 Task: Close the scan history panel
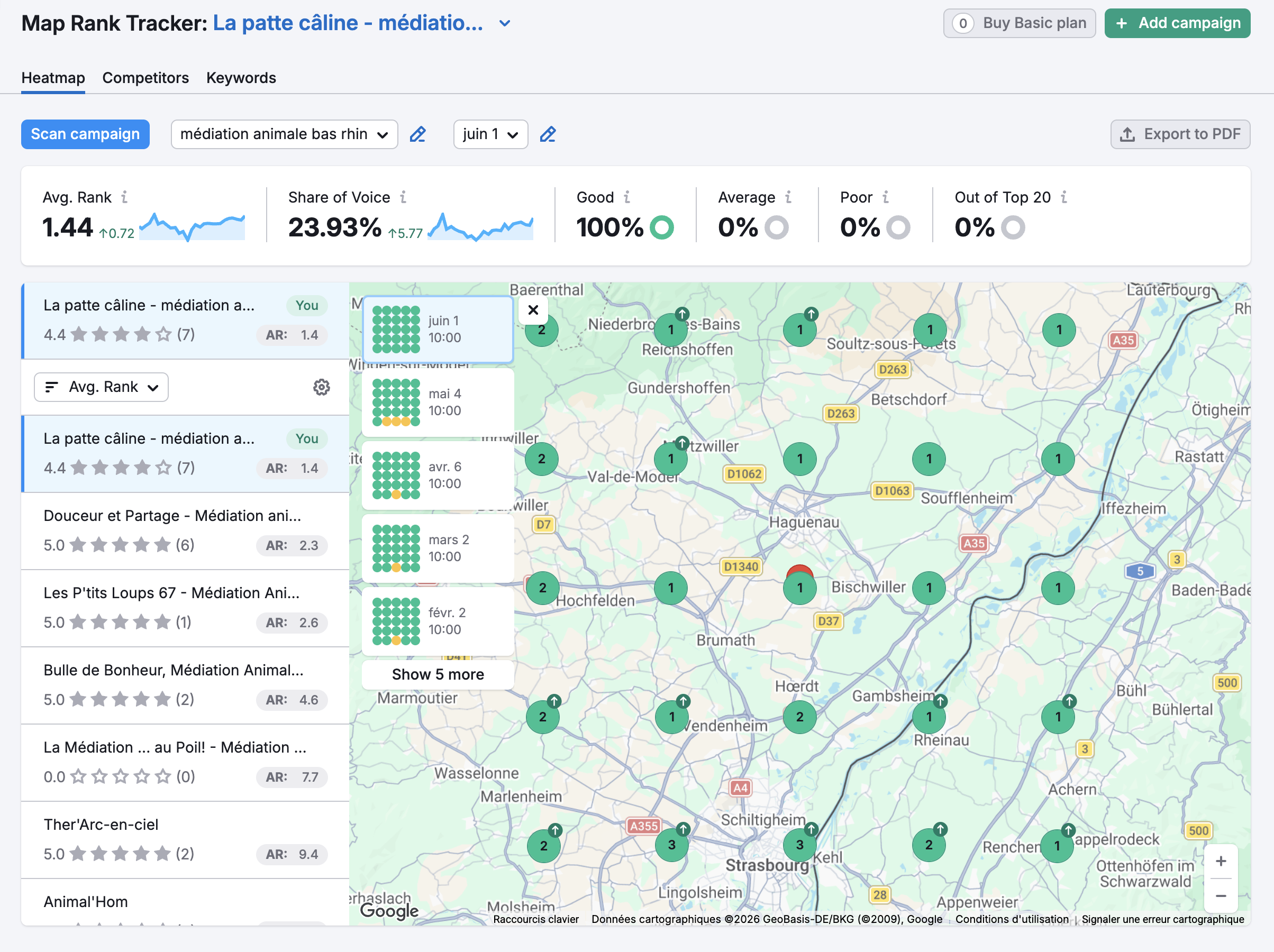tap(533, 310)
